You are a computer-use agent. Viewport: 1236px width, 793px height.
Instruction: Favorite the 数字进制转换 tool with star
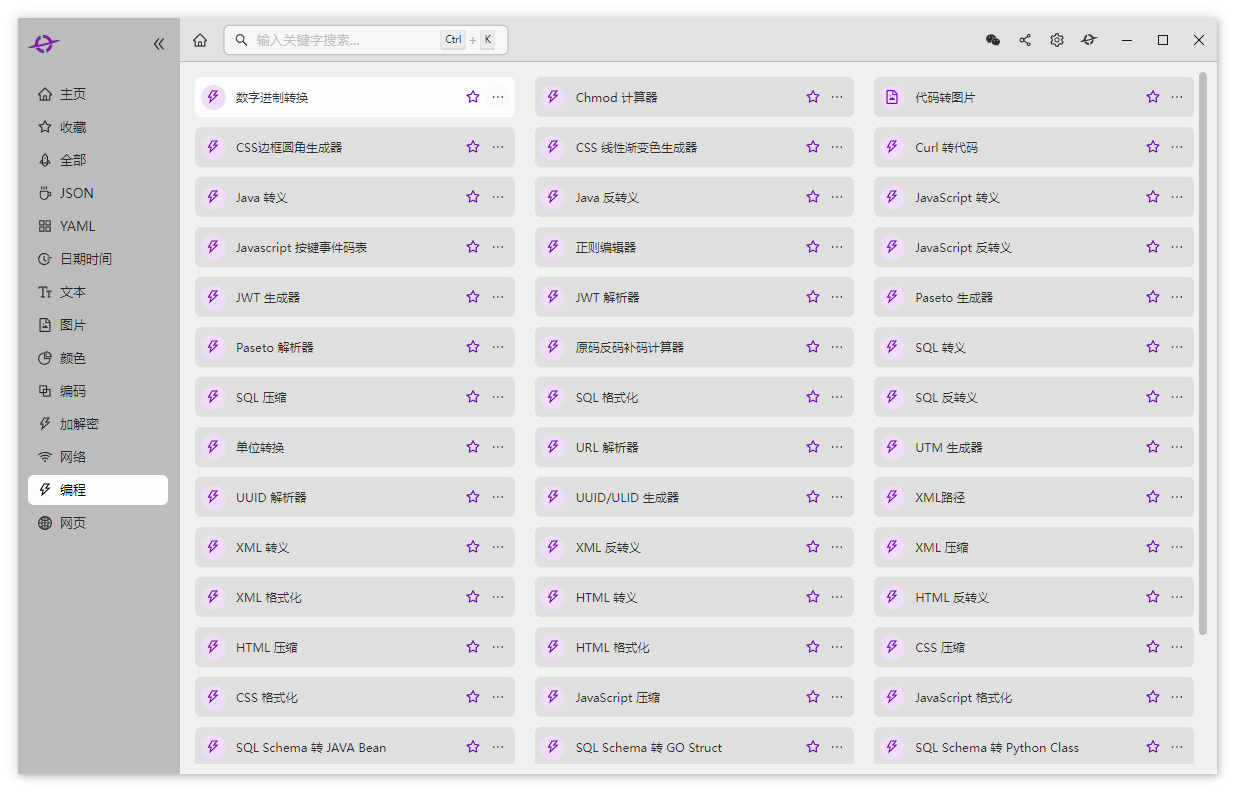click(473, 97)
